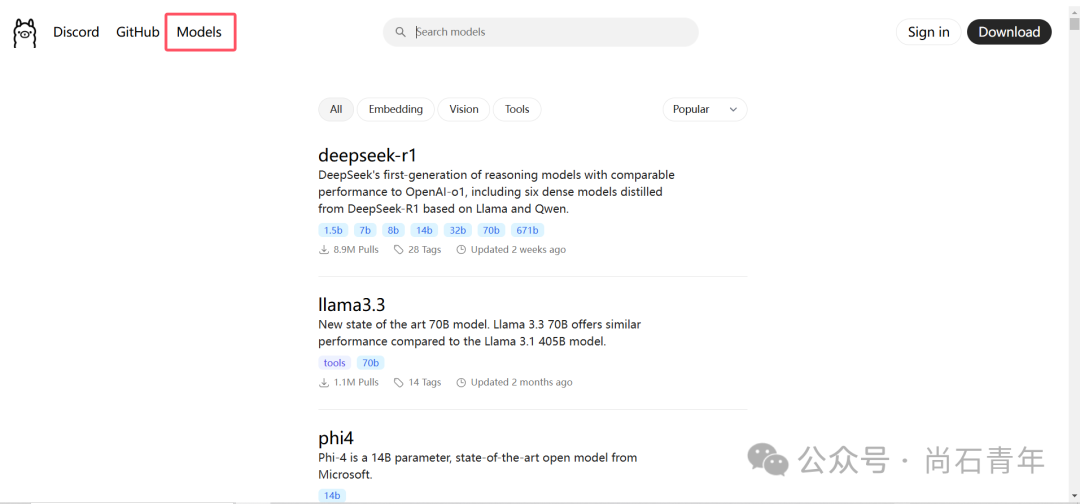Select the 1.5b tag of deepseek-r1

point(333,231)
